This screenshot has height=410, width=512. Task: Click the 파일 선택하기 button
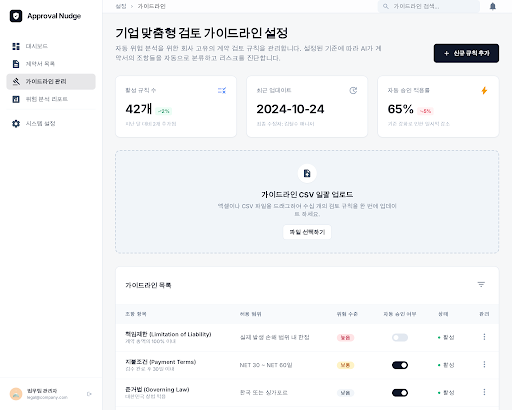(307, 232)
